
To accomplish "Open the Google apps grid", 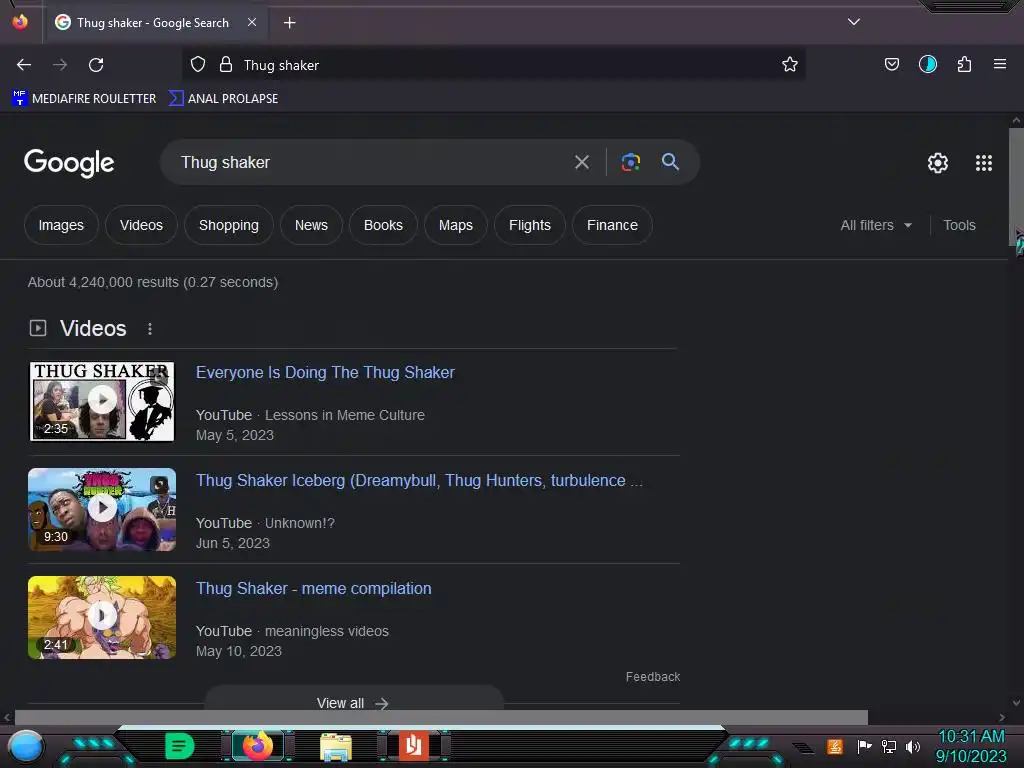I will coord(984,163).
